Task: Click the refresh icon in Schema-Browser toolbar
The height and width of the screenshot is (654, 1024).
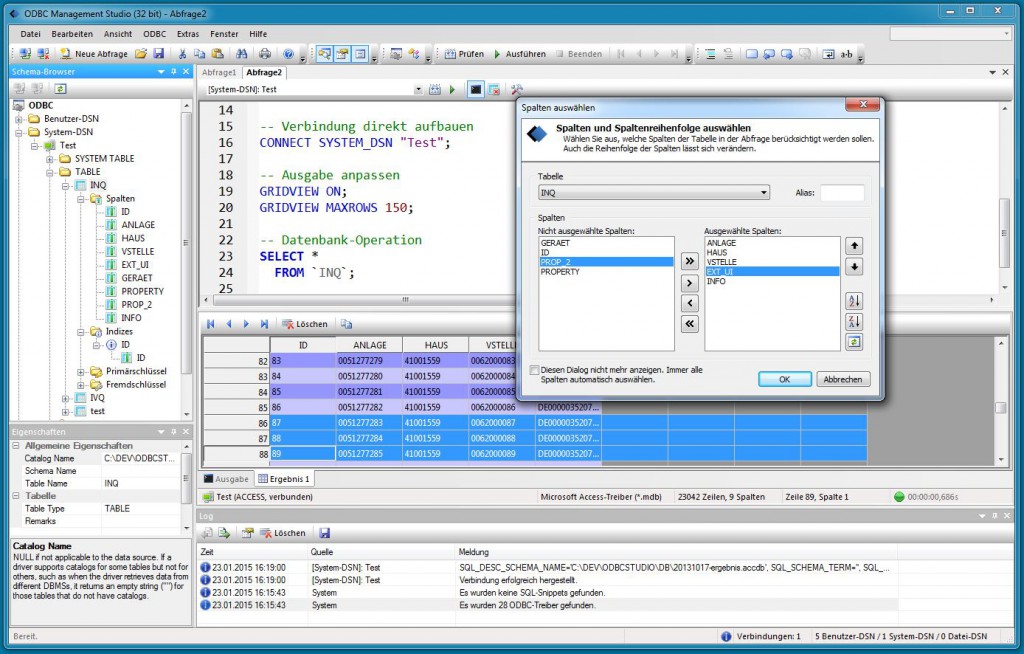Action: (60, 89)
